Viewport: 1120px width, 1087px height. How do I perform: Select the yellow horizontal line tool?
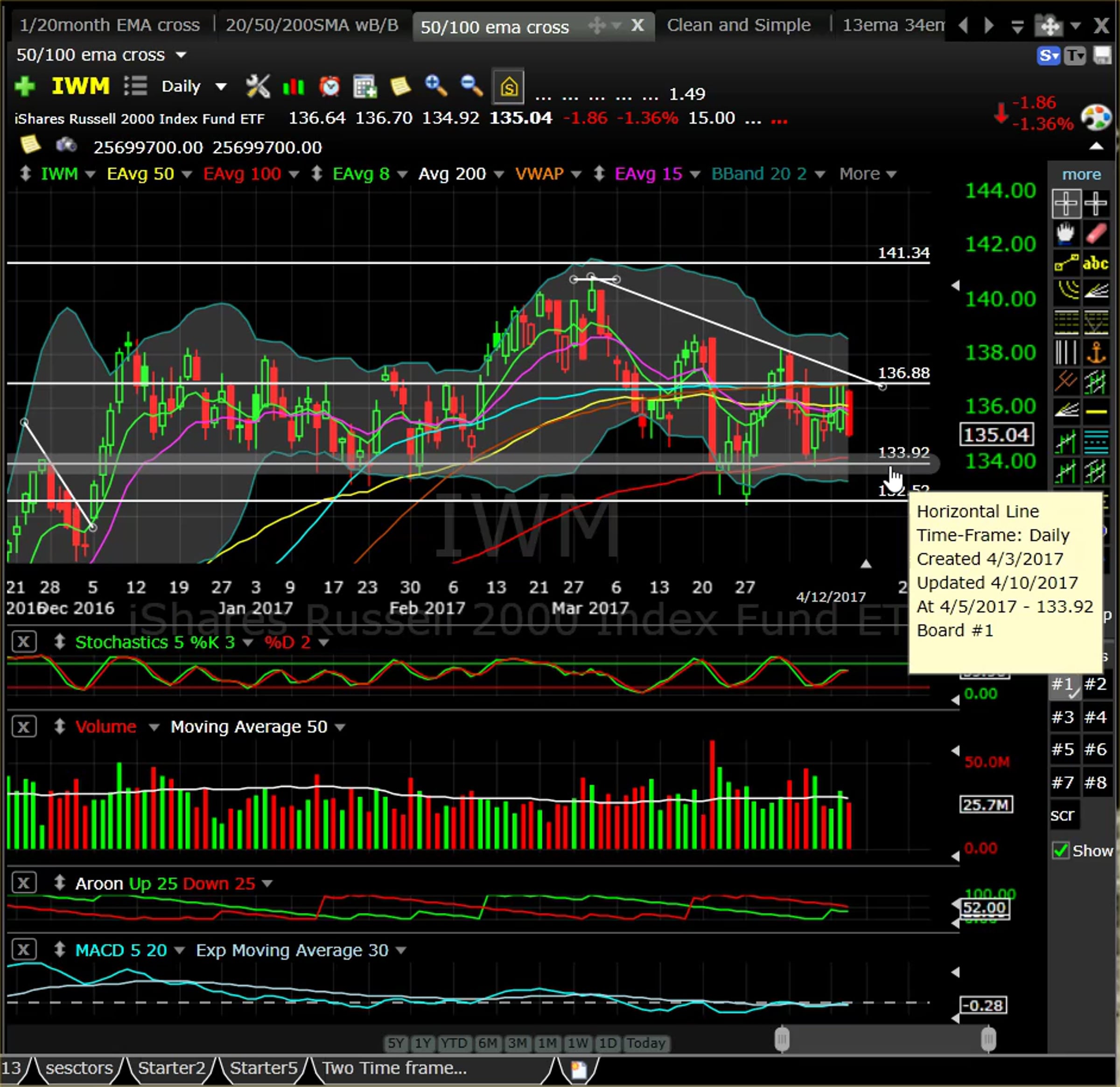tap(1096, 412)
